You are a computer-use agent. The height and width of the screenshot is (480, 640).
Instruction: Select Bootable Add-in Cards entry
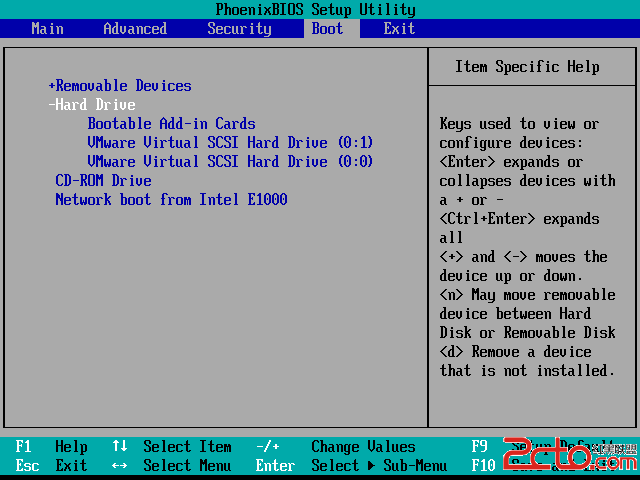pyautogui.click(x=171, y=124)
